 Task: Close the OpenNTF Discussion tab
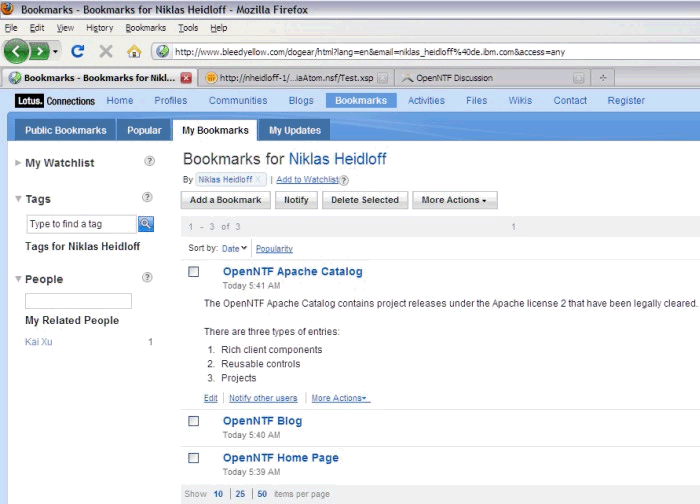click(x=579, y=78)
